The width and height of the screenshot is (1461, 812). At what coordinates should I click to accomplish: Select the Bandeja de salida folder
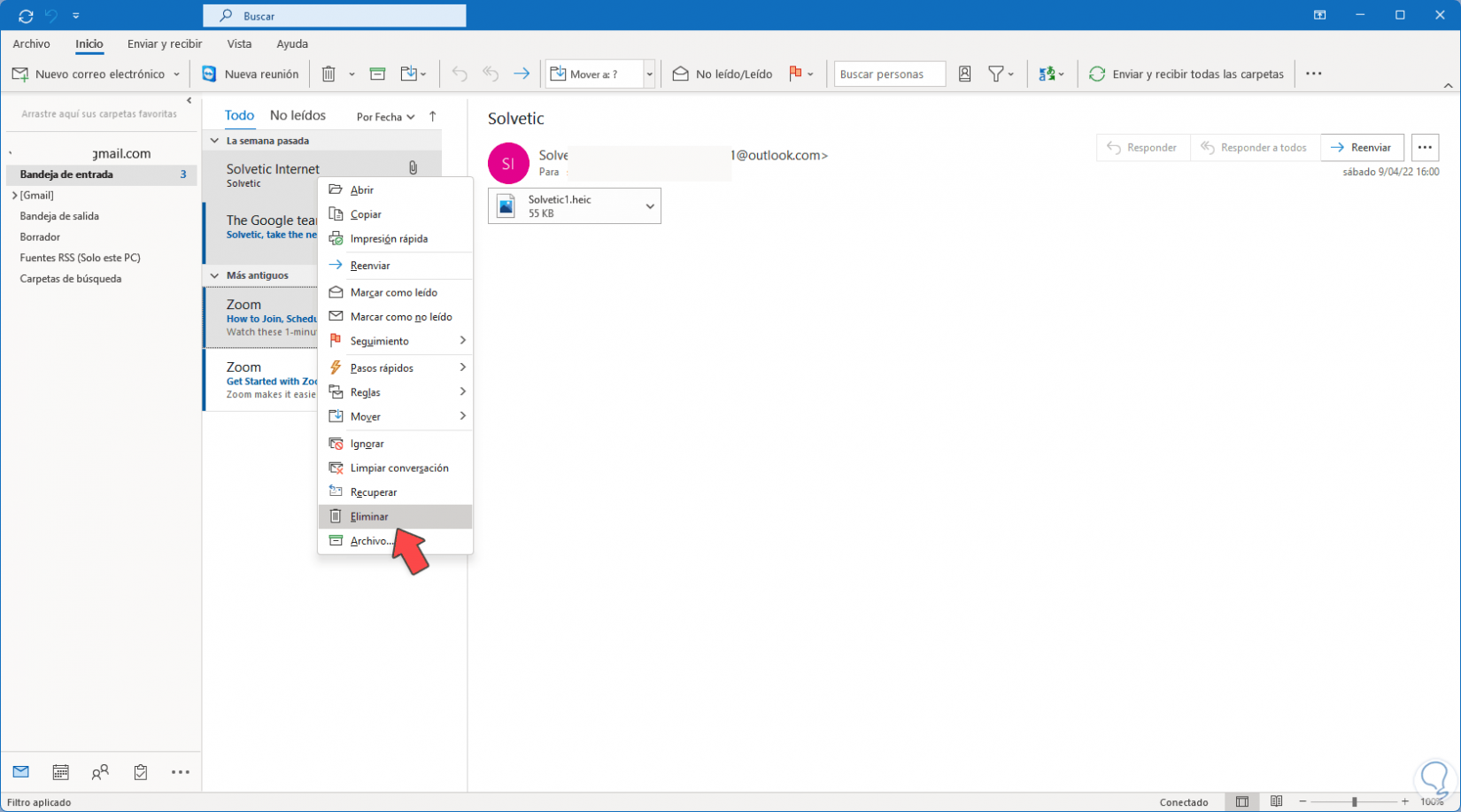(59, 216)
